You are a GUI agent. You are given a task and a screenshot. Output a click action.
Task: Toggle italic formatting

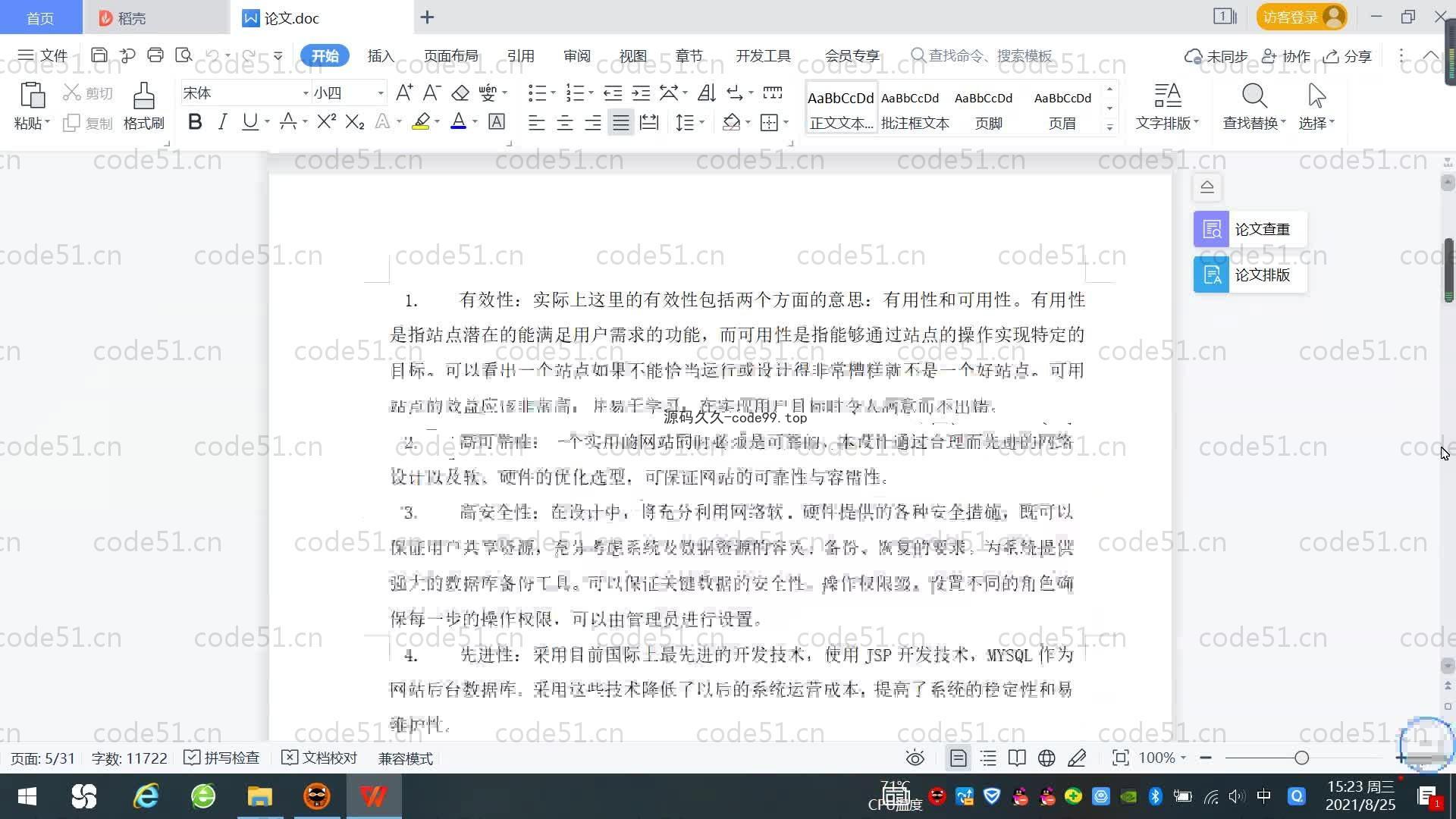pos(222,122)
